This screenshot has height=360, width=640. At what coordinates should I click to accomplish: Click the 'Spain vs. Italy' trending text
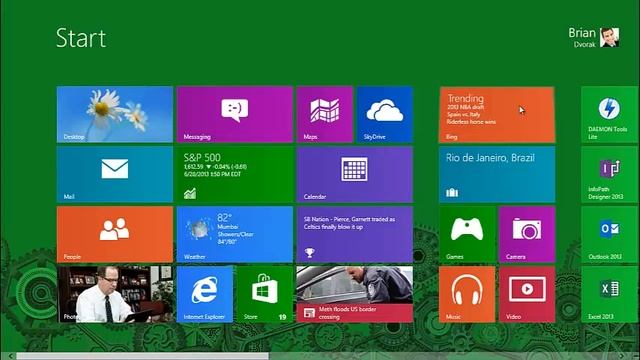coord(463,115)
